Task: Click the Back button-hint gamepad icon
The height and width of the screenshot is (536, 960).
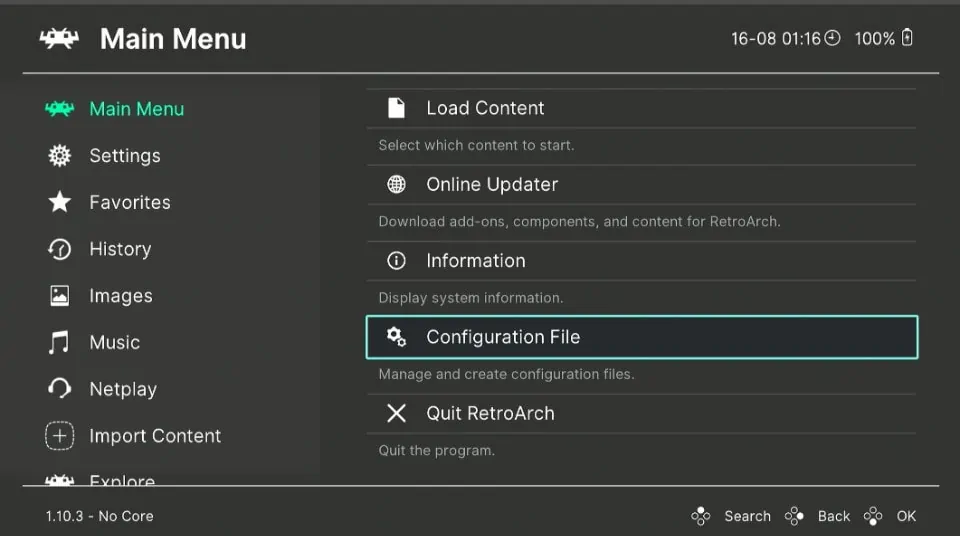Action: point(794,516)
